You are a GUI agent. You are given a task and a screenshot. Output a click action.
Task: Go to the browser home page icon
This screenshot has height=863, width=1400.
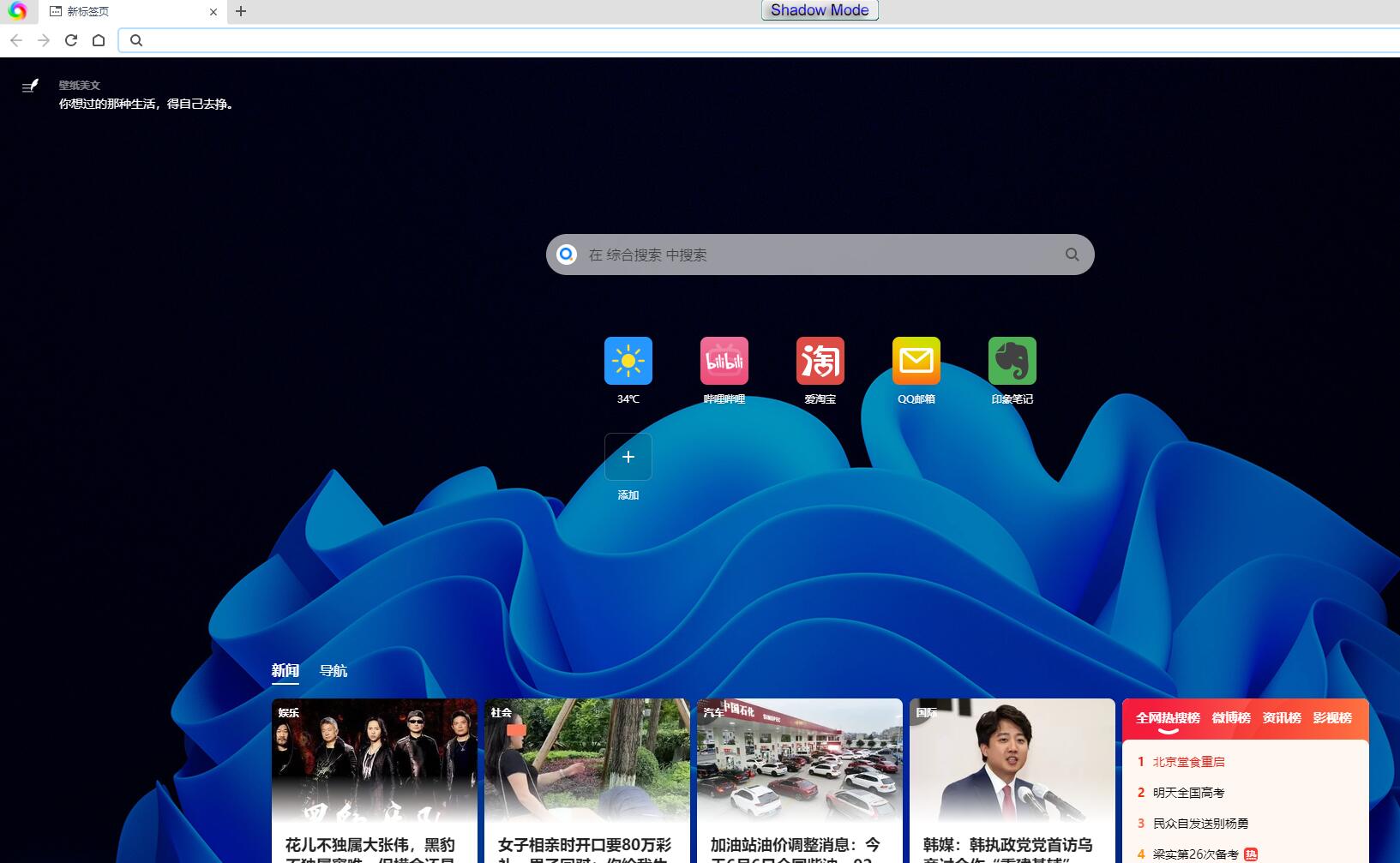point(99,40)
